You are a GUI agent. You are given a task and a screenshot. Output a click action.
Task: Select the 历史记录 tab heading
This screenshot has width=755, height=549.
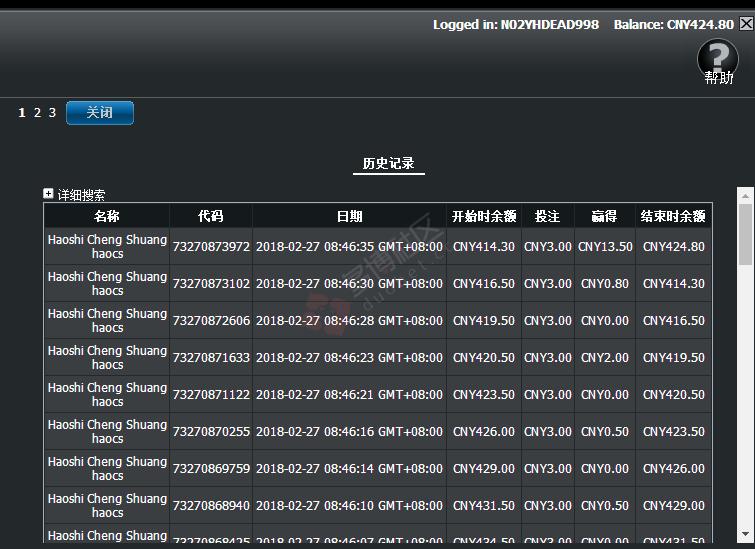(388, 164)
